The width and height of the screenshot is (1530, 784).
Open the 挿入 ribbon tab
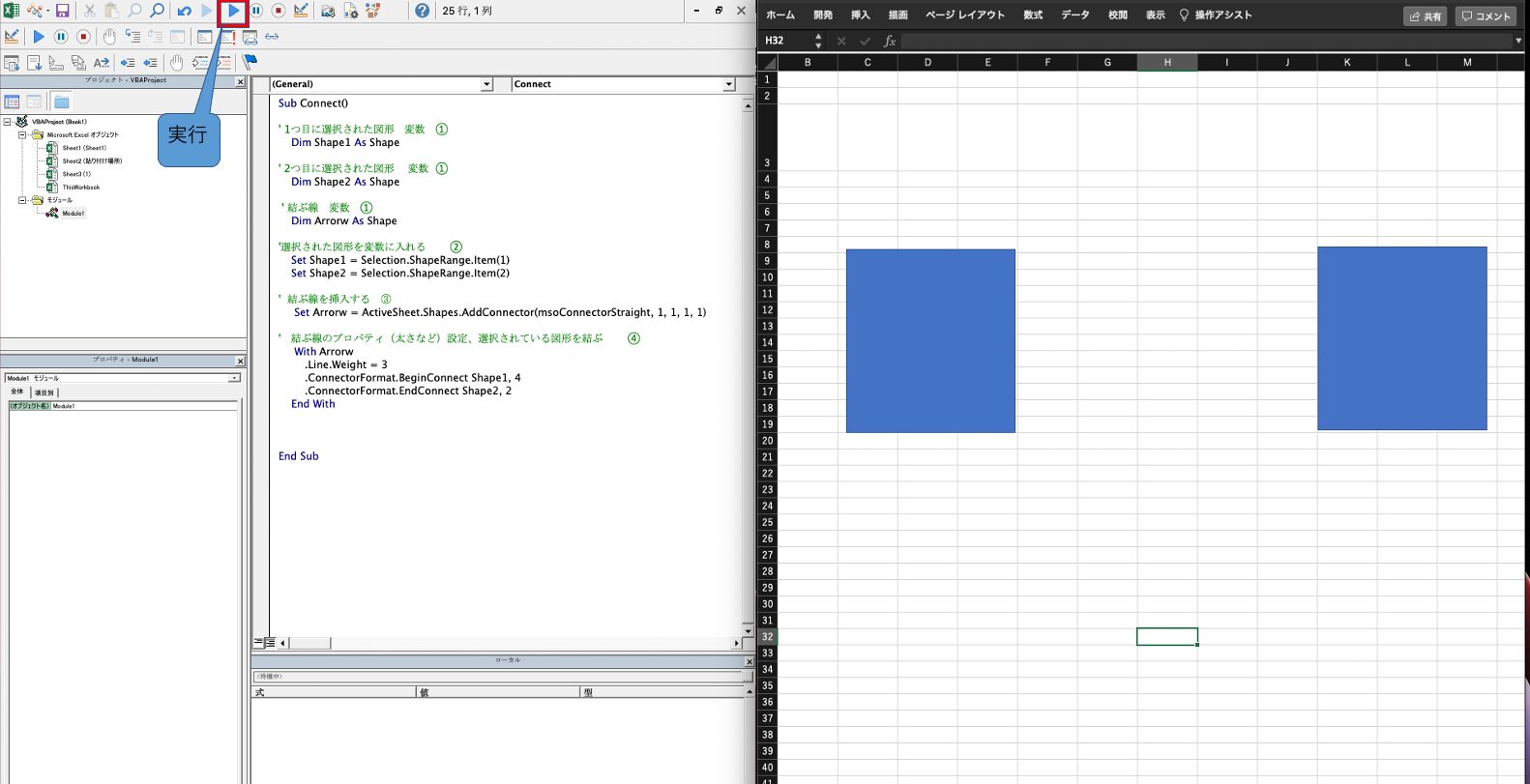(860, 15)
